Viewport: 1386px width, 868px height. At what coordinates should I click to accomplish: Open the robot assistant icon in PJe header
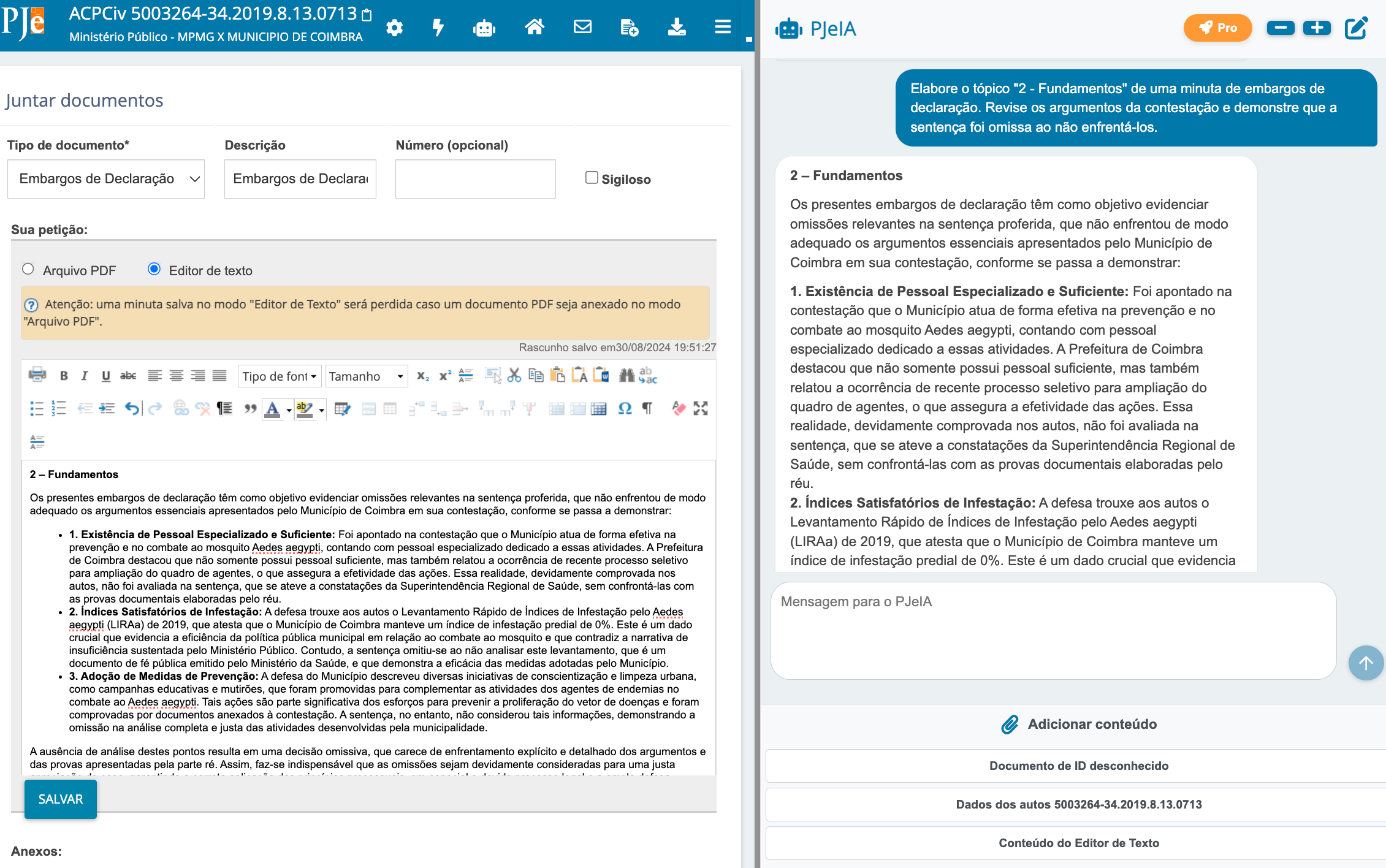pyautogui.click(x=484, y=28)
